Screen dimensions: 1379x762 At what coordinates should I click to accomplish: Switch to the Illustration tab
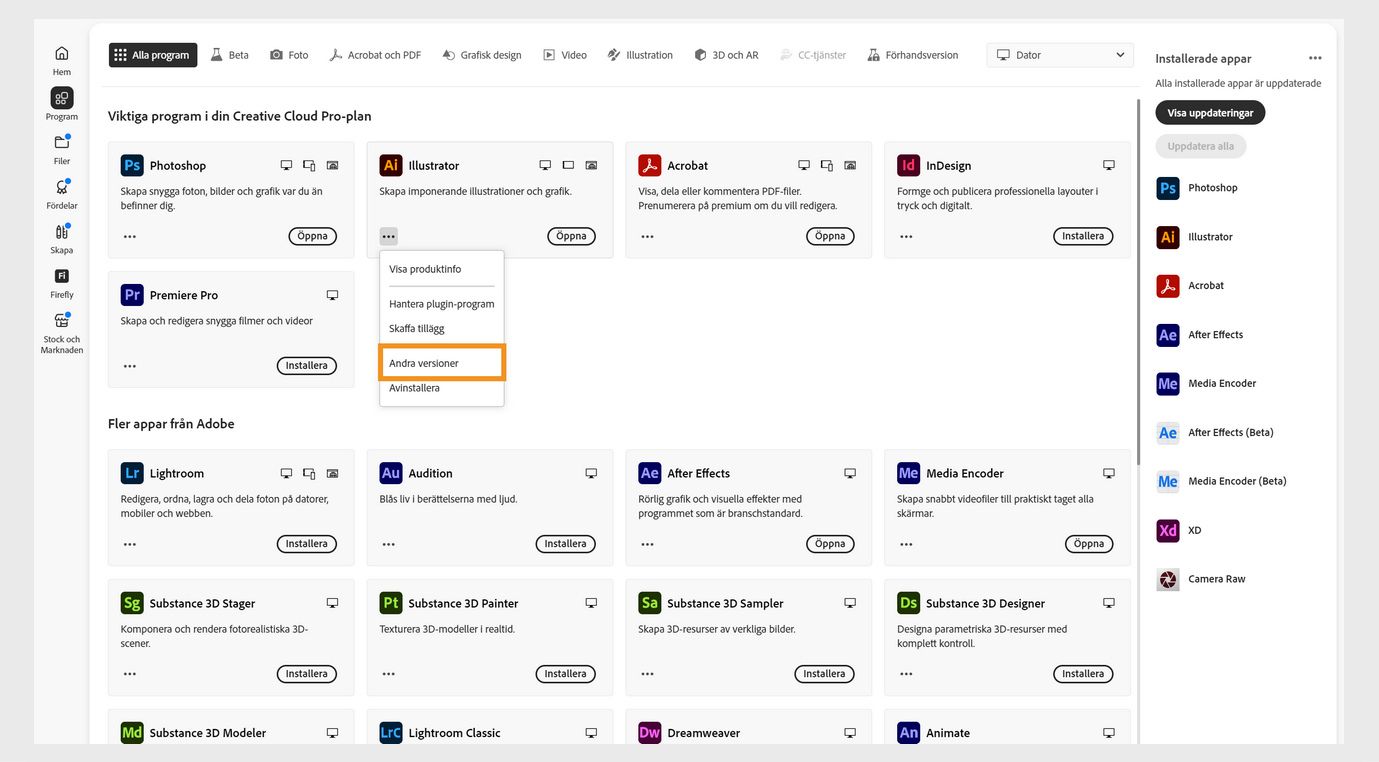[641, 55]
